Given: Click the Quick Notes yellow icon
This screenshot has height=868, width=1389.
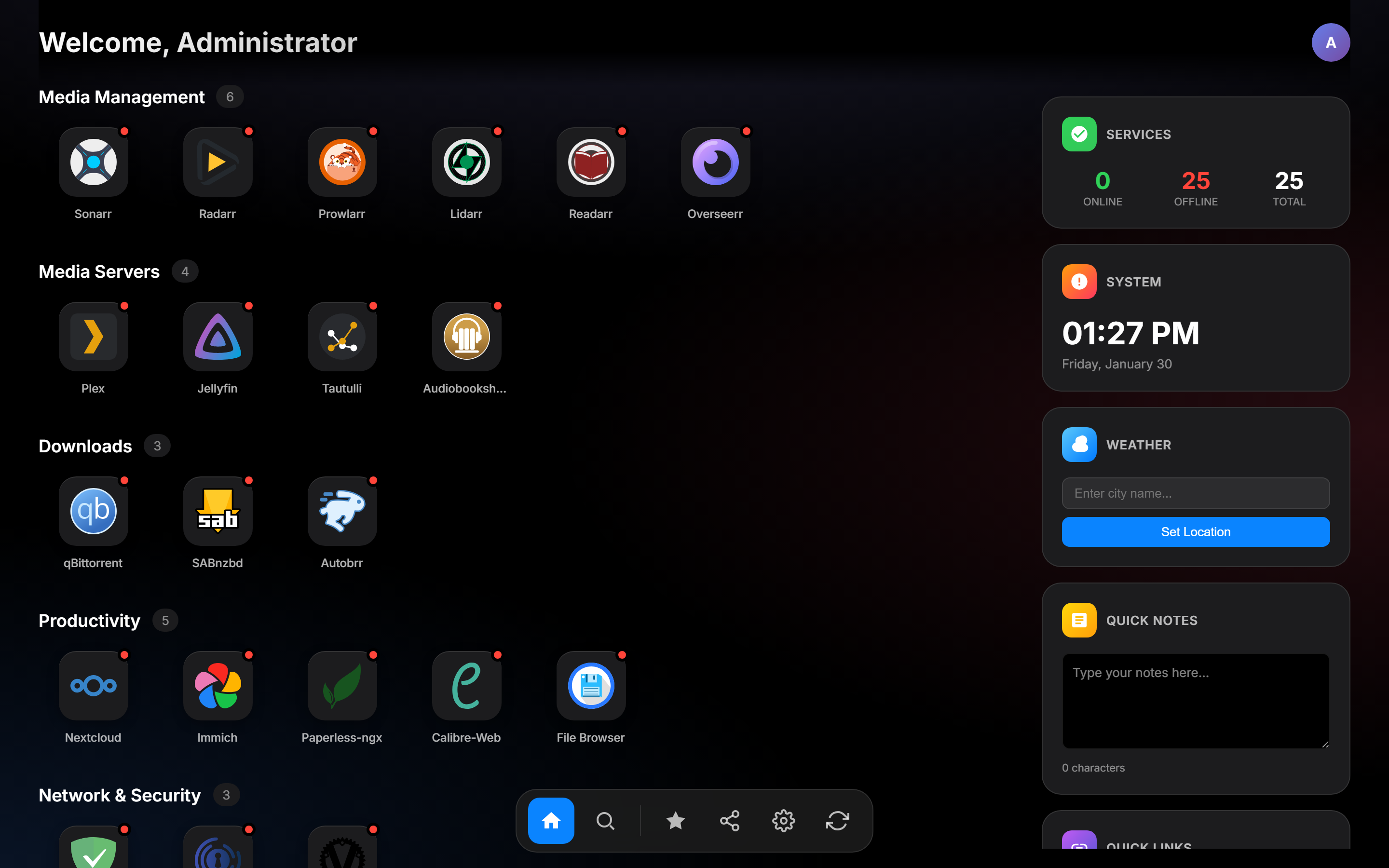Looking at the screenshot, I should (1079, 620).
